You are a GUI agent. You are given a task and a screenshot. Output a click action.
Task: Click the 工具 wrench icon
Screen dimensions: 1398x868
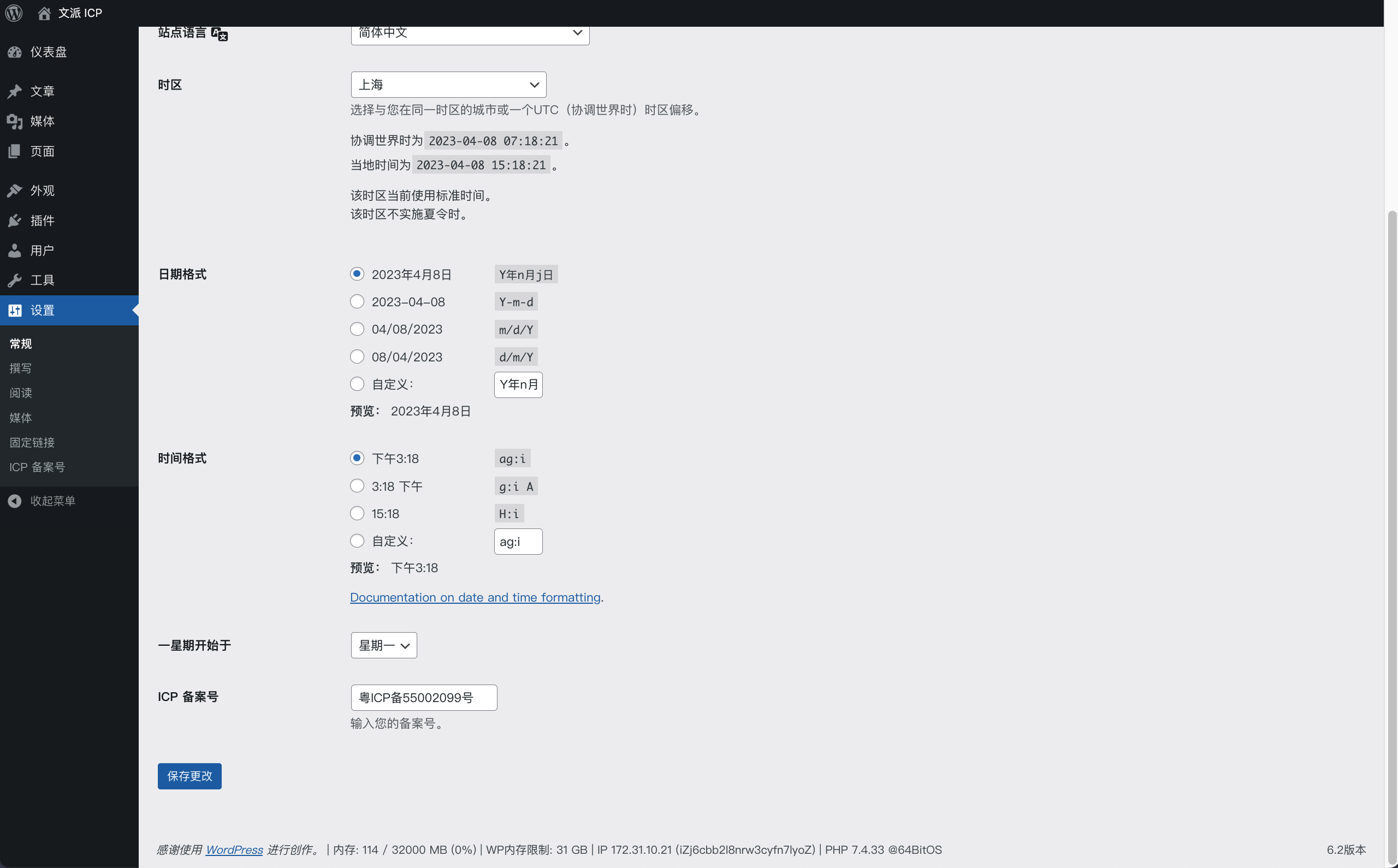15,280
